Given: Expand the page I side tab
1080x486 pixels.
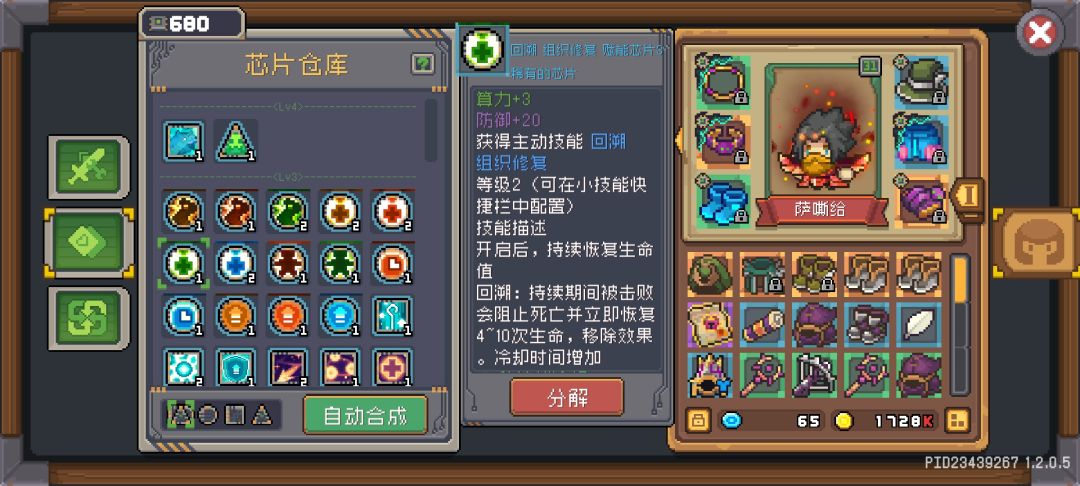Looking at the screenshot, I should click(968, 196).
